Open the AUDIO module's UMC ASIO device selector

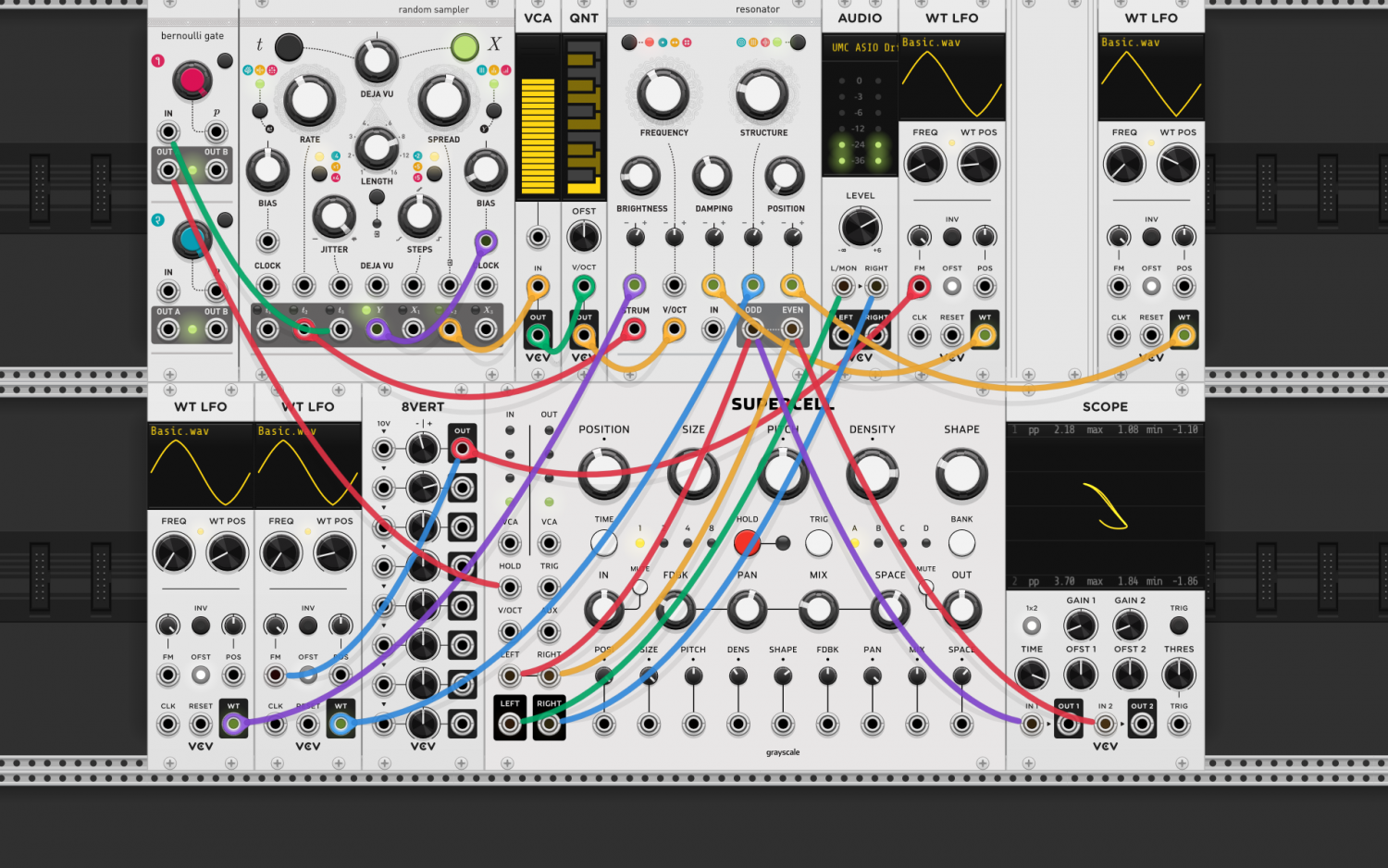[860, 47]
